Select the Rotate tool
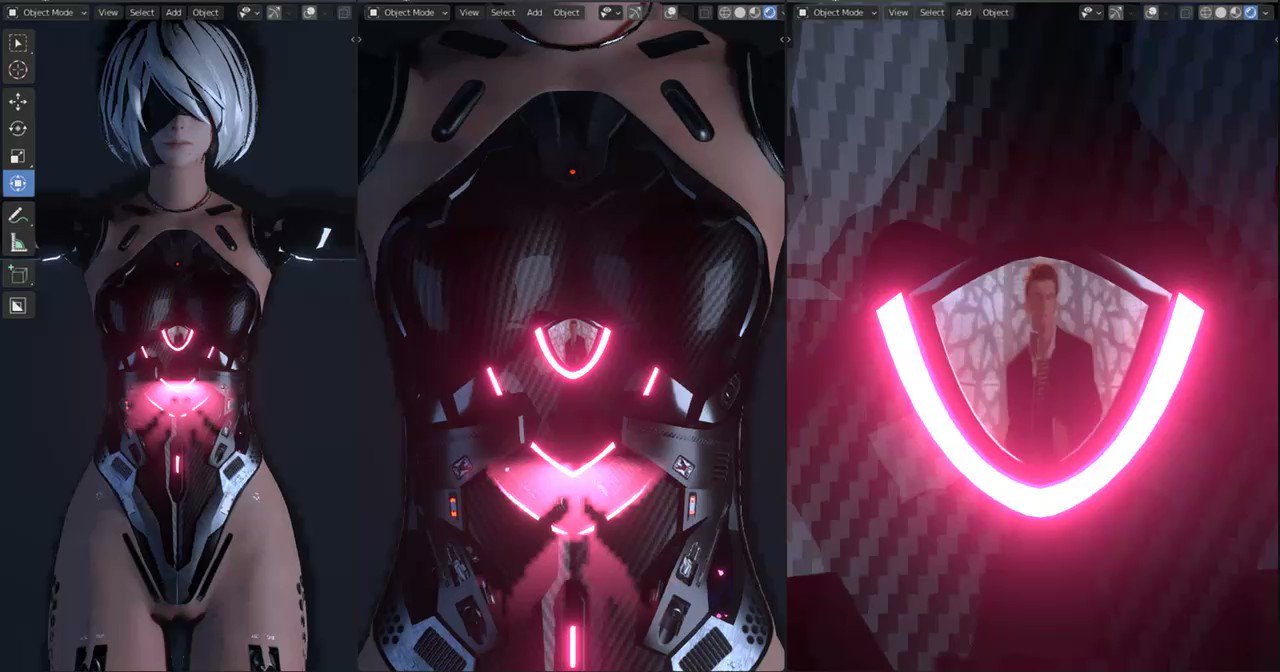Screen dimensions: 1280x672 click(18, 129)
